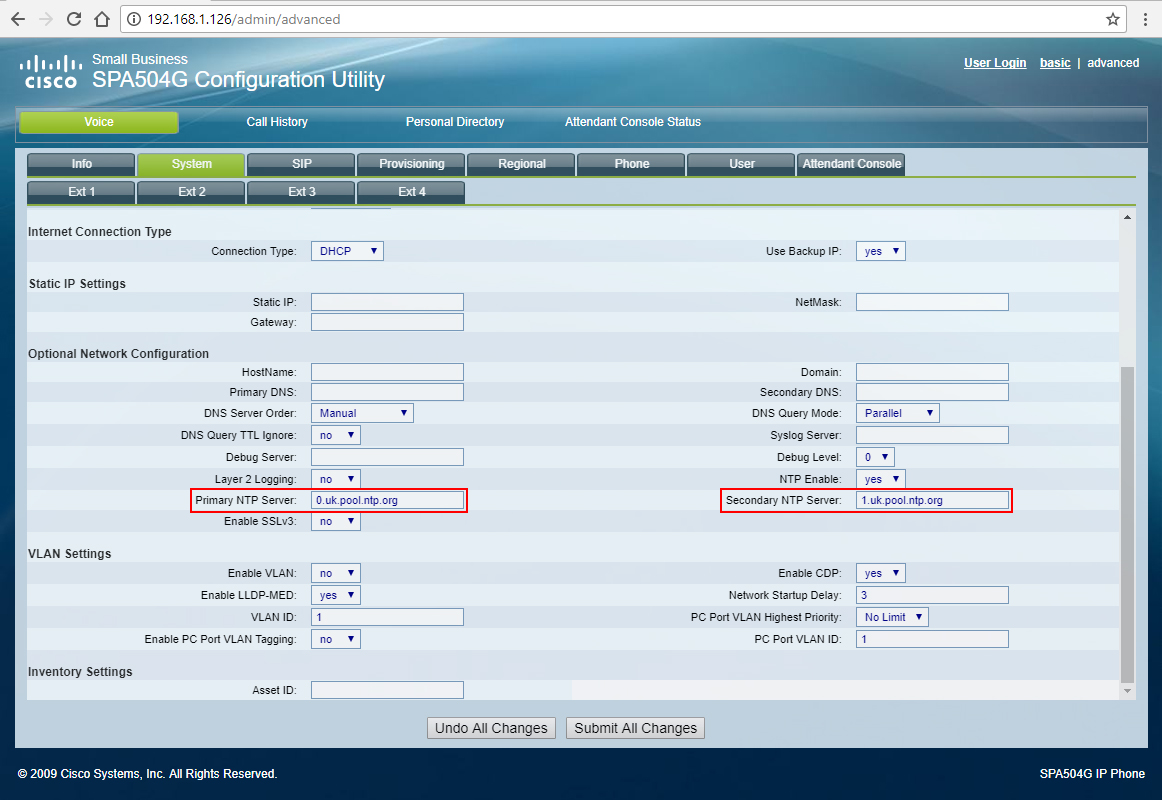This screenshot has height=800, width=1162.
Task: Go to browser home icon
Action: pyautogui.click(x=102, y=19)
